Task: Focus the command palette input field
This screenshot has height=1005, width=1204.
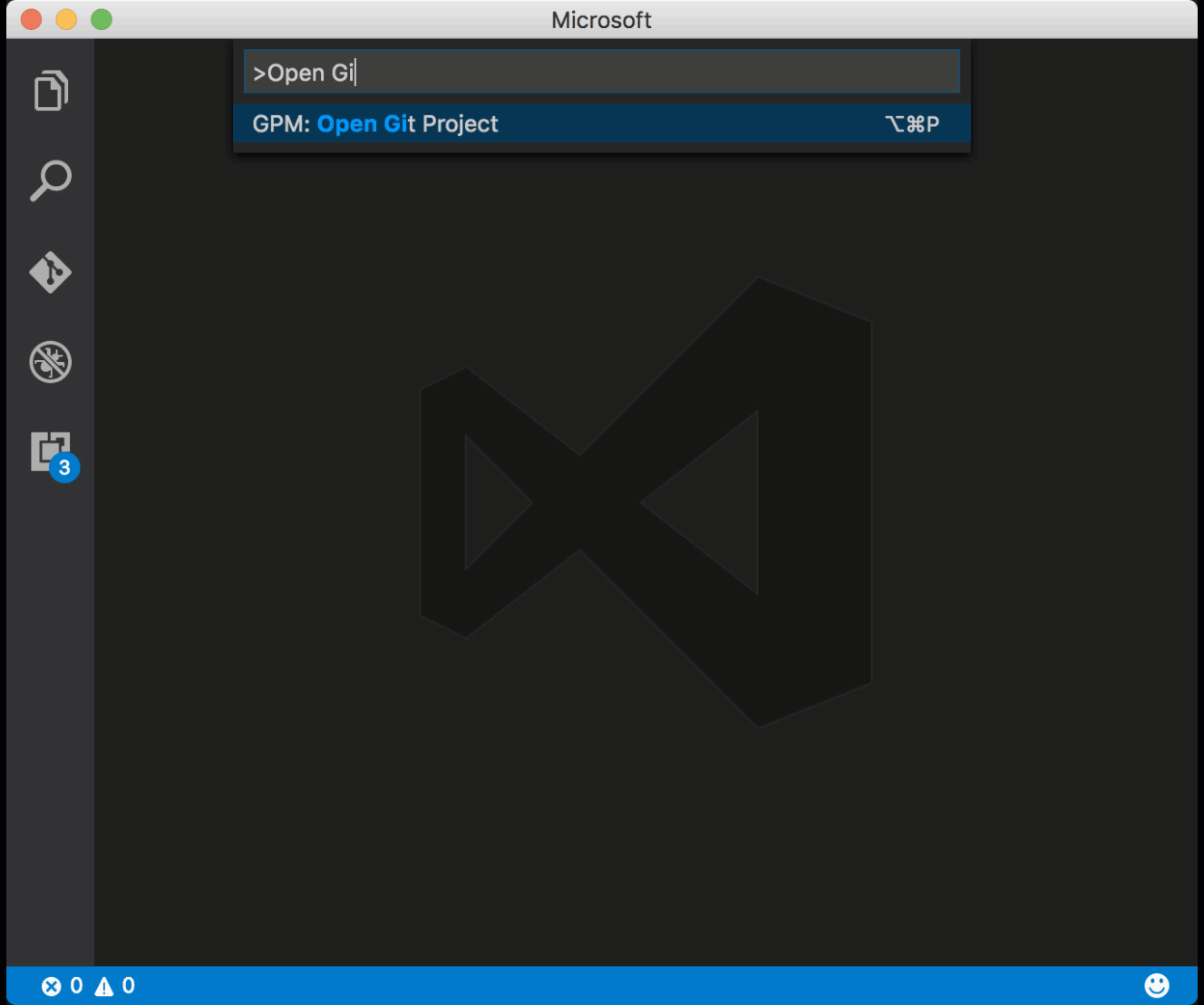Action: pyautogui.click(x=601, y=71)
